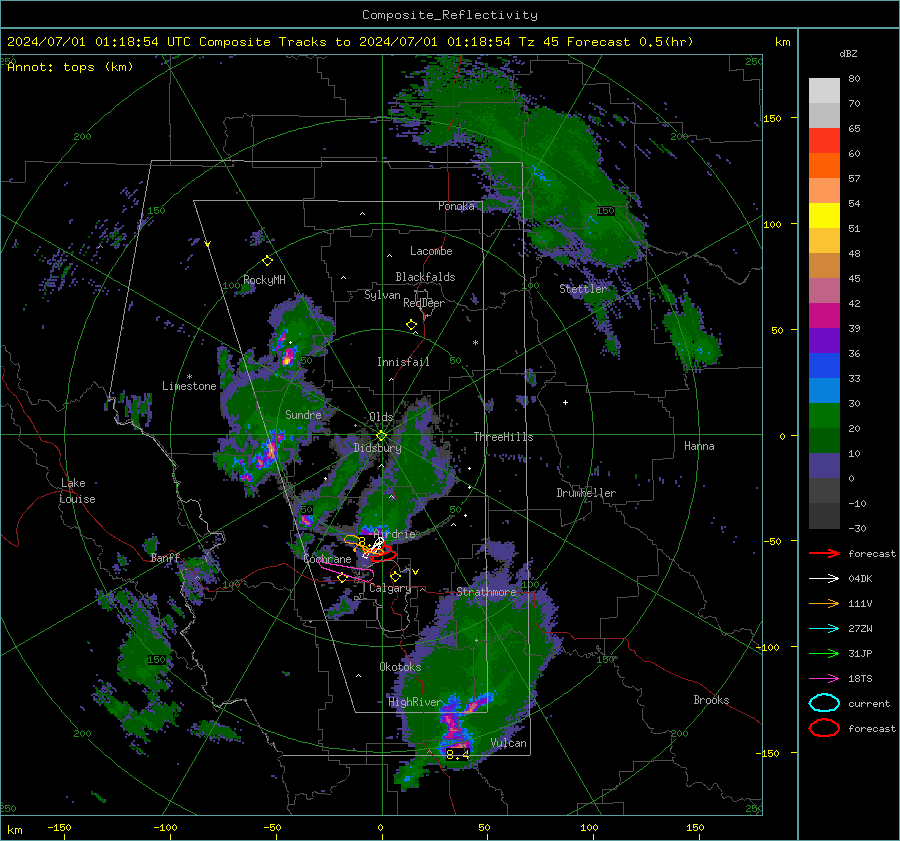Click the Sylvan label
This screenshot has width=900, height=841.
382,295
